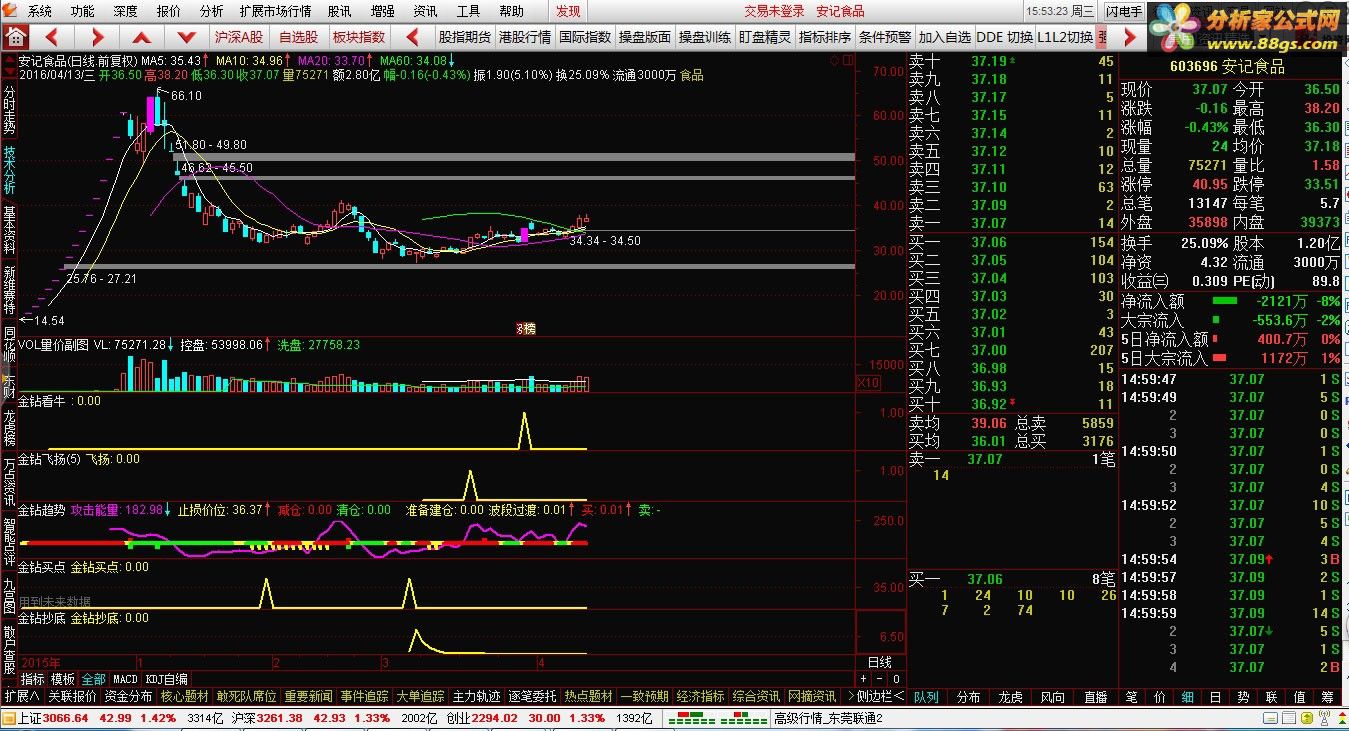Click the 条件预警 toolbar button
The height and width of the screenshot is (731, 1349).
click(x=885, y=37)
